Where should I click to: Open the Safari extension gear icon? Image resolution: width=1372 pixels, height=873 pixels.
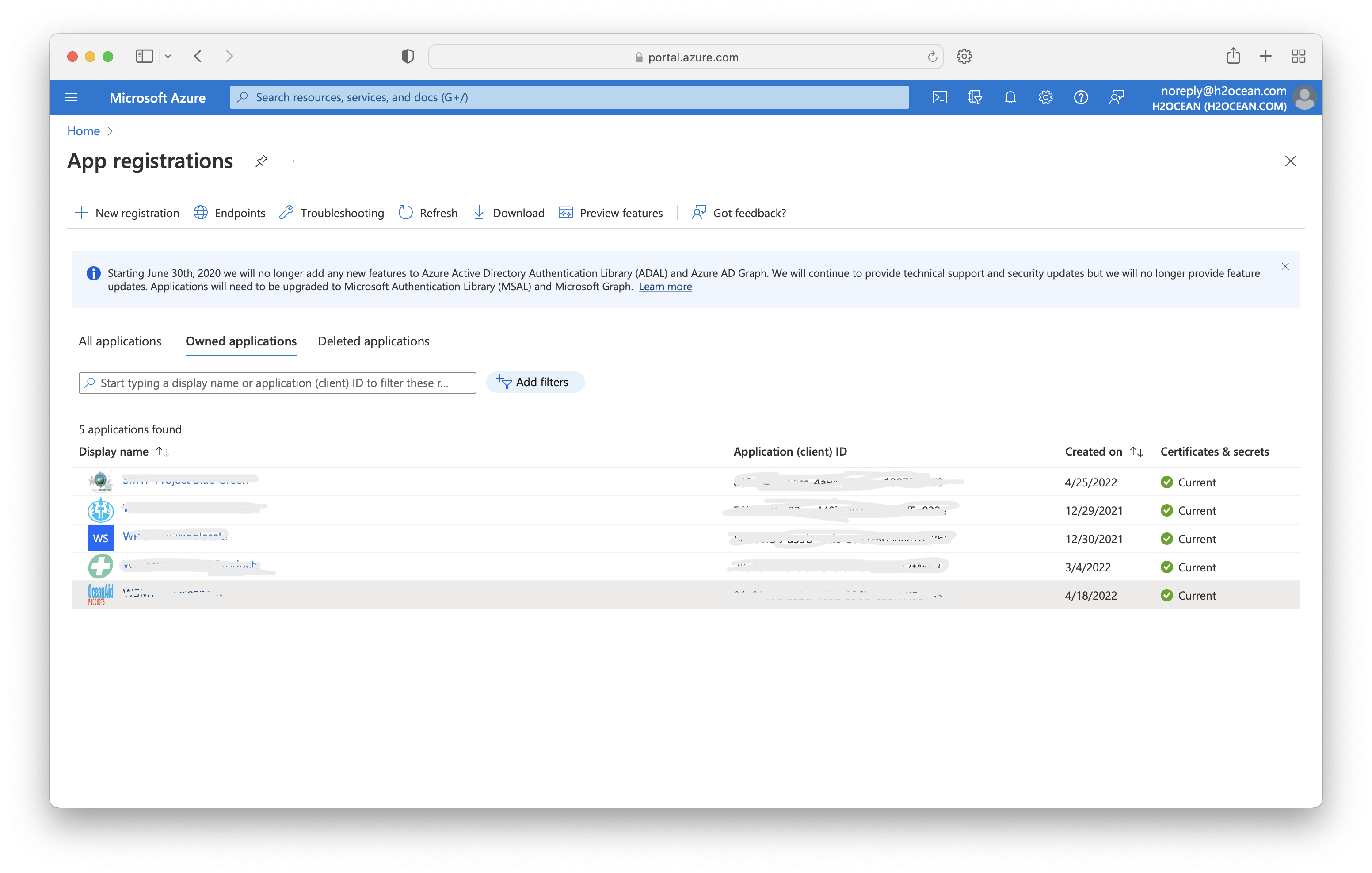tap(964, 56)
